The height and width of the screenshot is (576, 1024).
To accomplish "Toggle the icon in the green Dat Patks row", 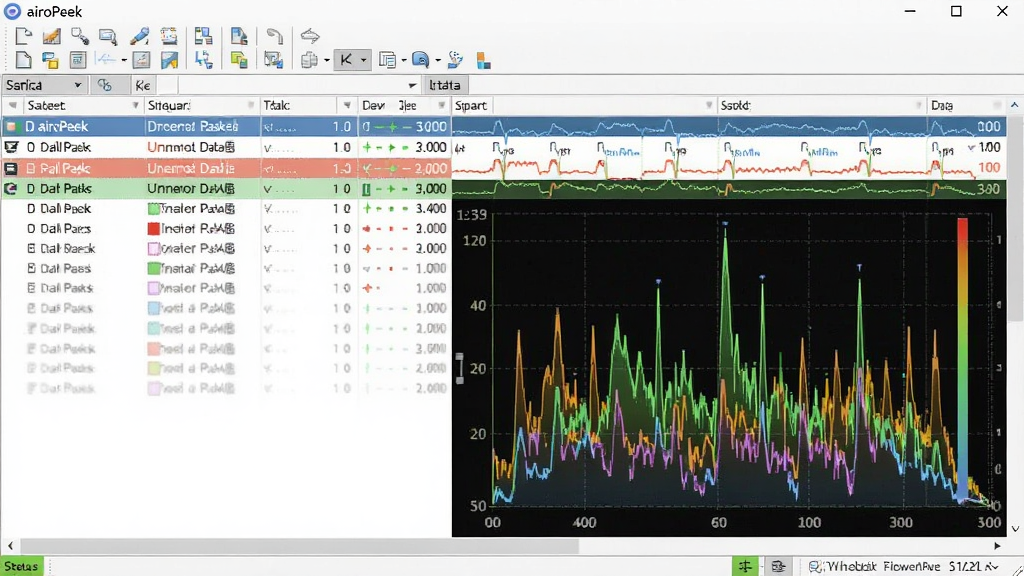I will click(10, 189).
